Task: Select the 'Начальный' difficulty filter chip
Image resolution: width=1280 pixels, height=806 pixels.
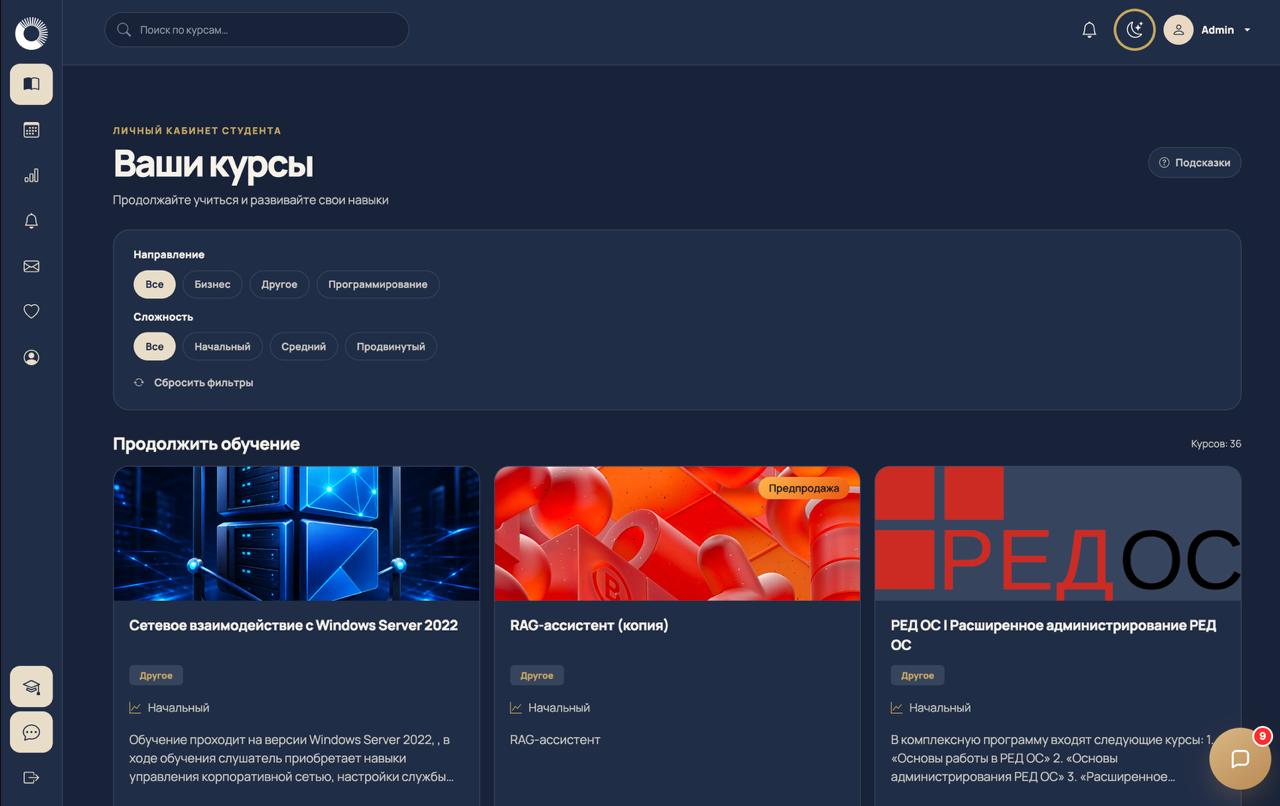Action: pyautogui.click(x=222, y=346)
